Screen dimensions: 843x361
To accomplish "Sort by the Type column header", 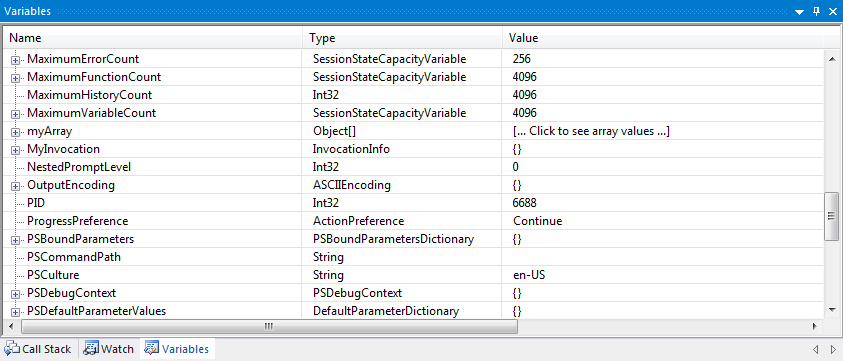I will 403,38.
